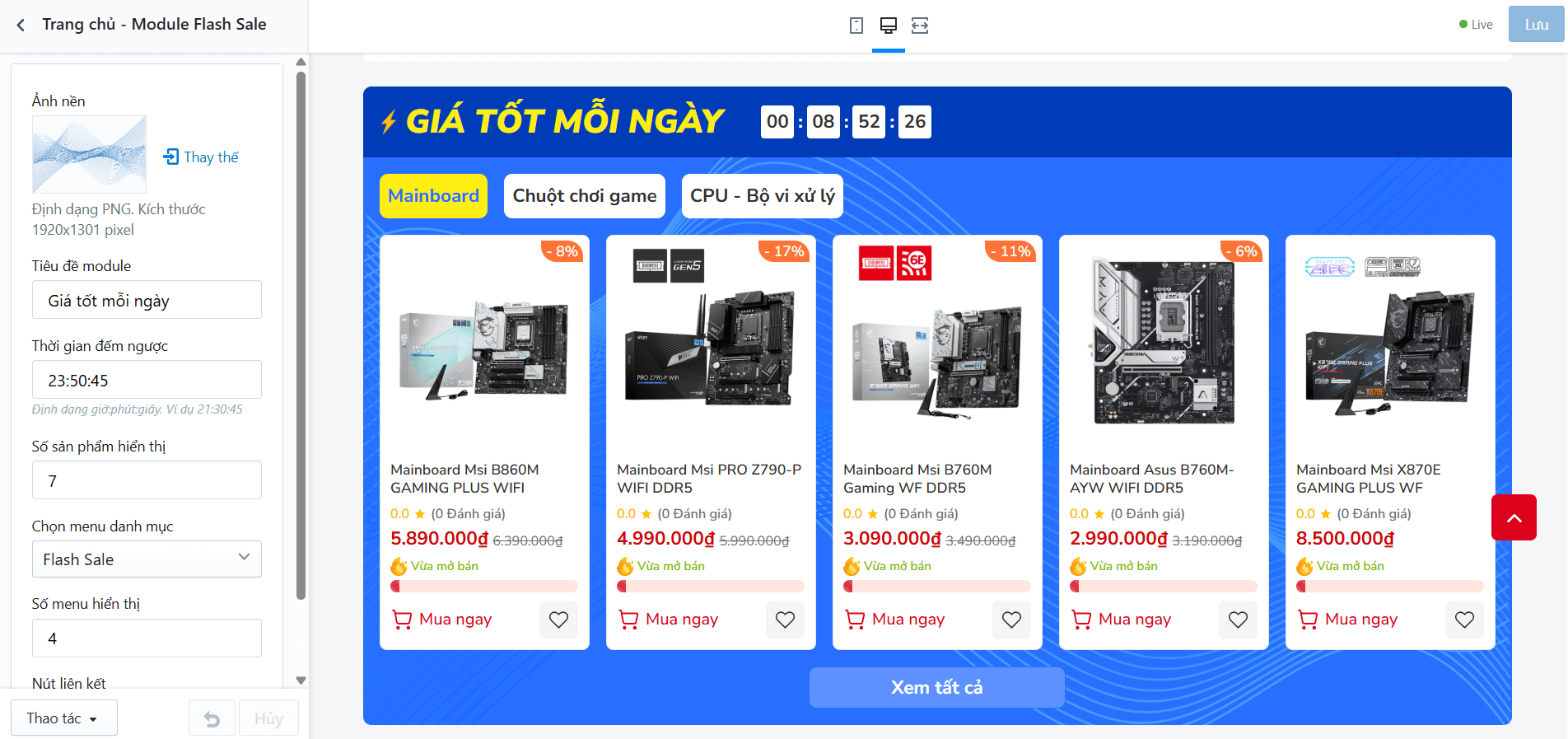Viewport: 1568px width, 739px height.
Task: Add Msi PRO Z790-P WIFI to wishlist
Action: point(785,620)
